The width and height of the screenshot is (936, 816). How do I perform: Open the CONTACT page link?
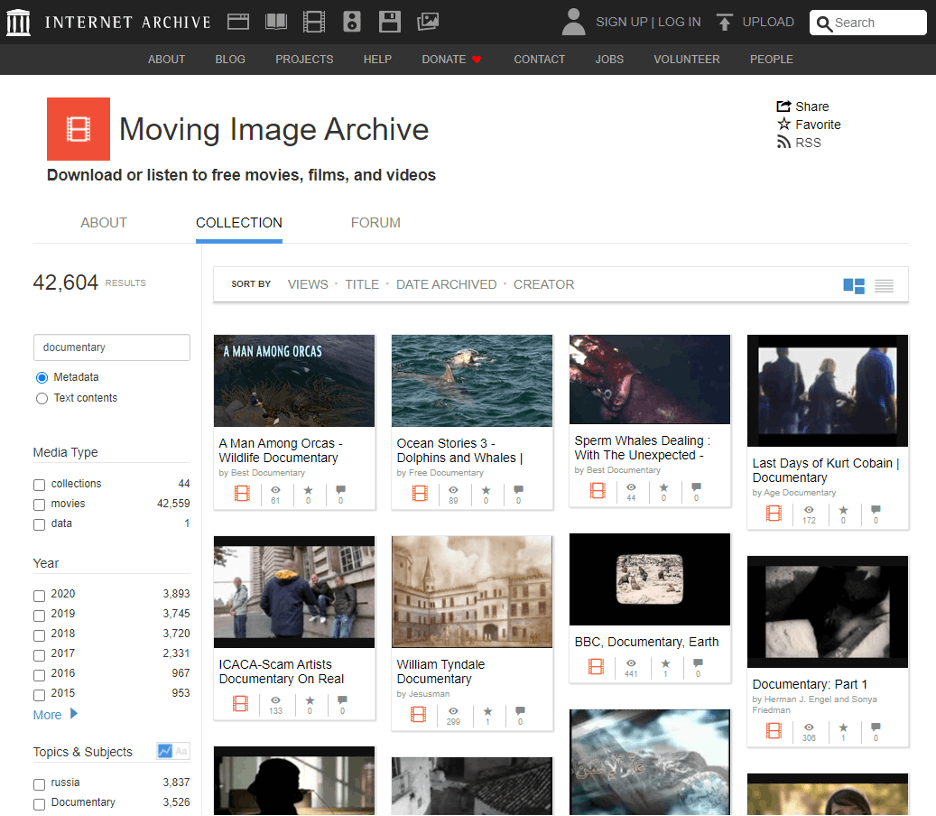click(x=539, y=59)
